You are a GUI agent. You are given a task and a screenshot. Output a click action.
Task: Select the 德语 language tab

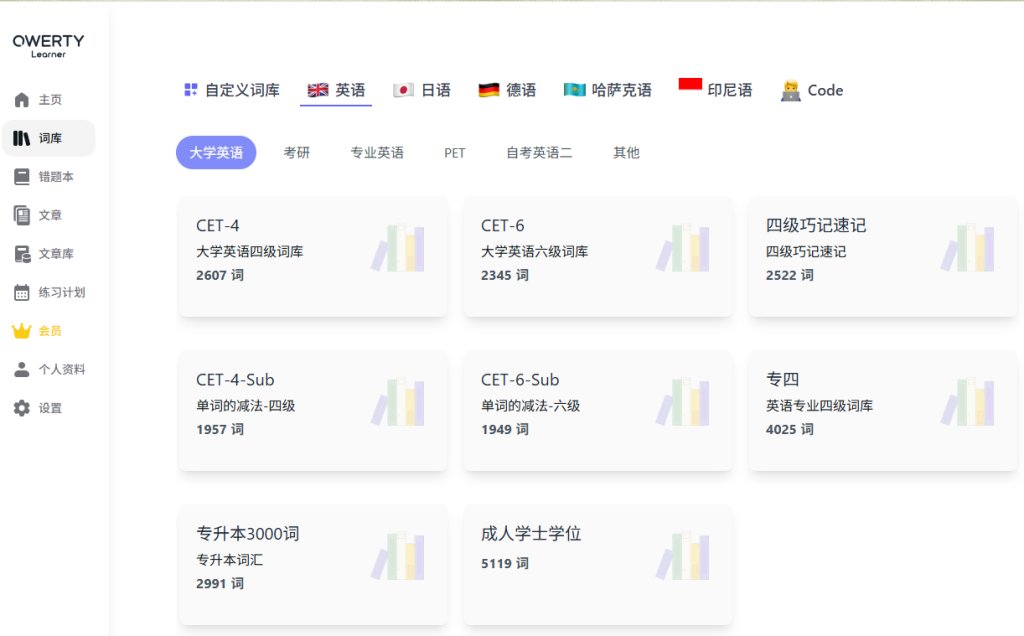tap(507, 90)
